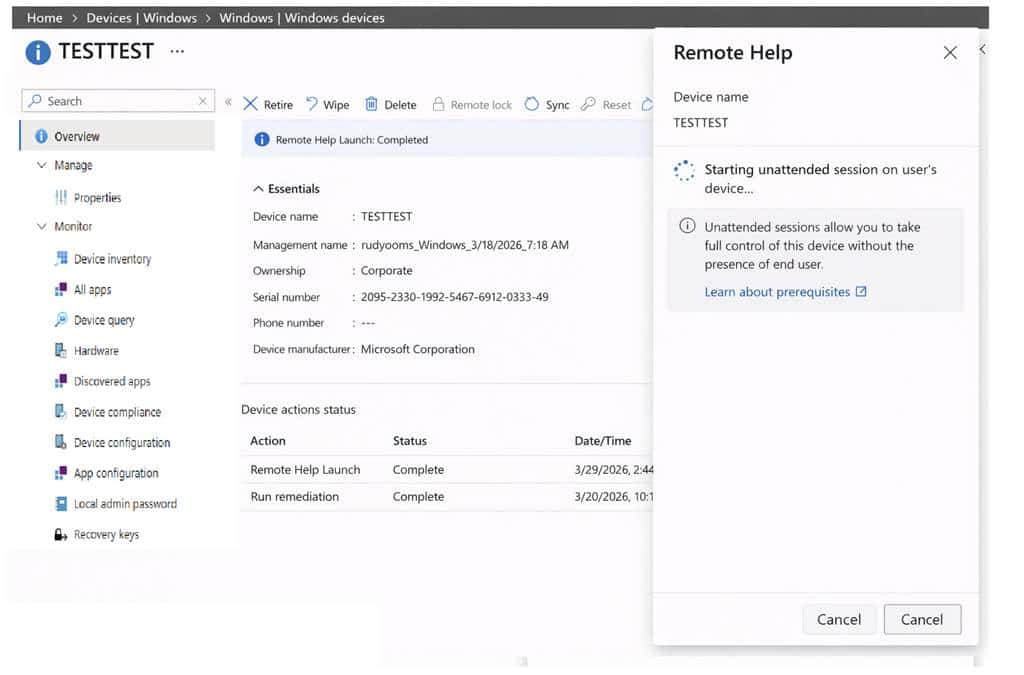The width and height of the screenshot is (1024, 675).
Task: Collapse the sidebar with double chevron
Action: click(x=228, y=102)
